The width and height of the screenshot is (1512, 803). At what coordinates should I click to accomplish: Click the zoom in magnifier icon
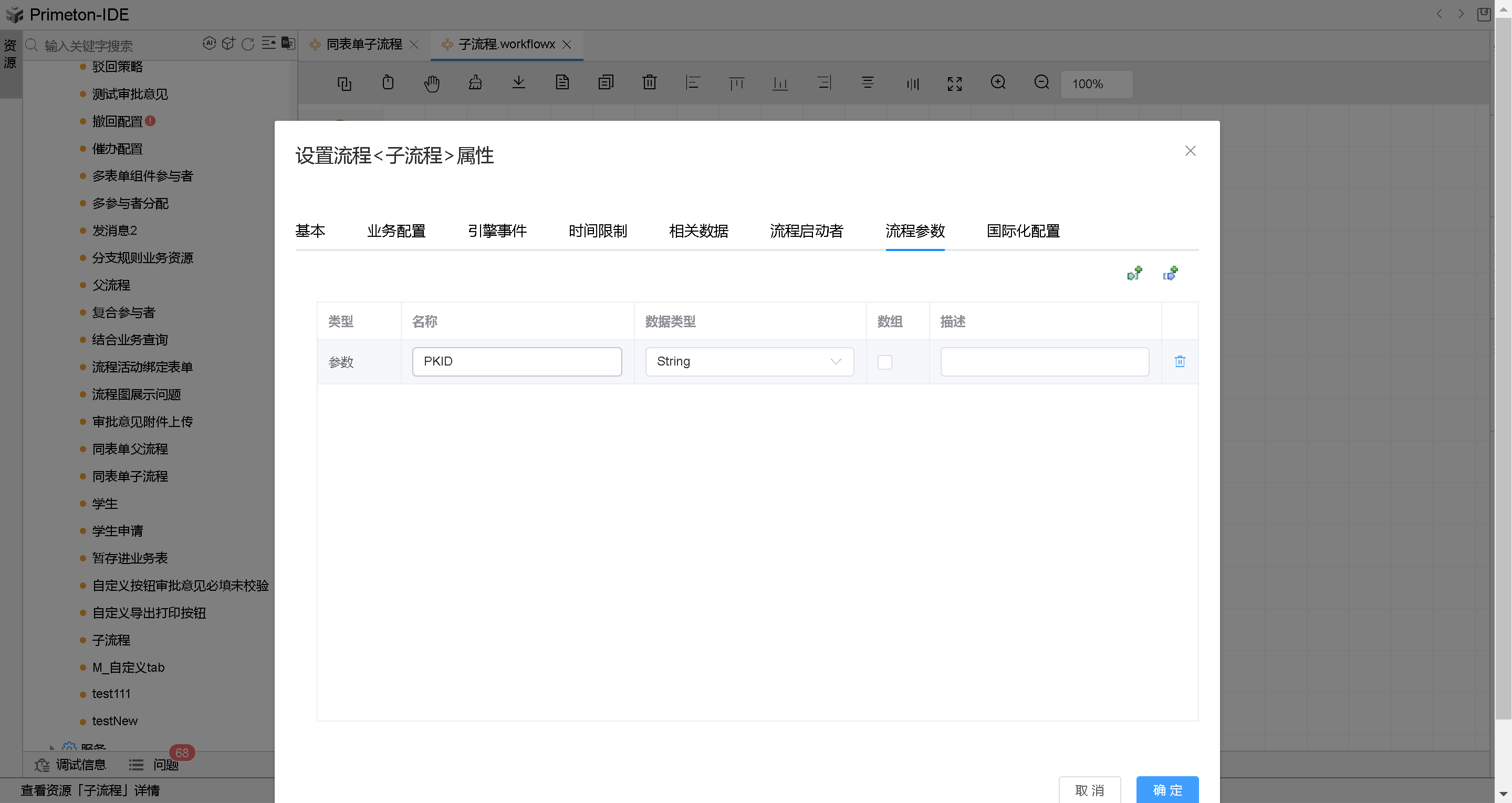[998, 83]
